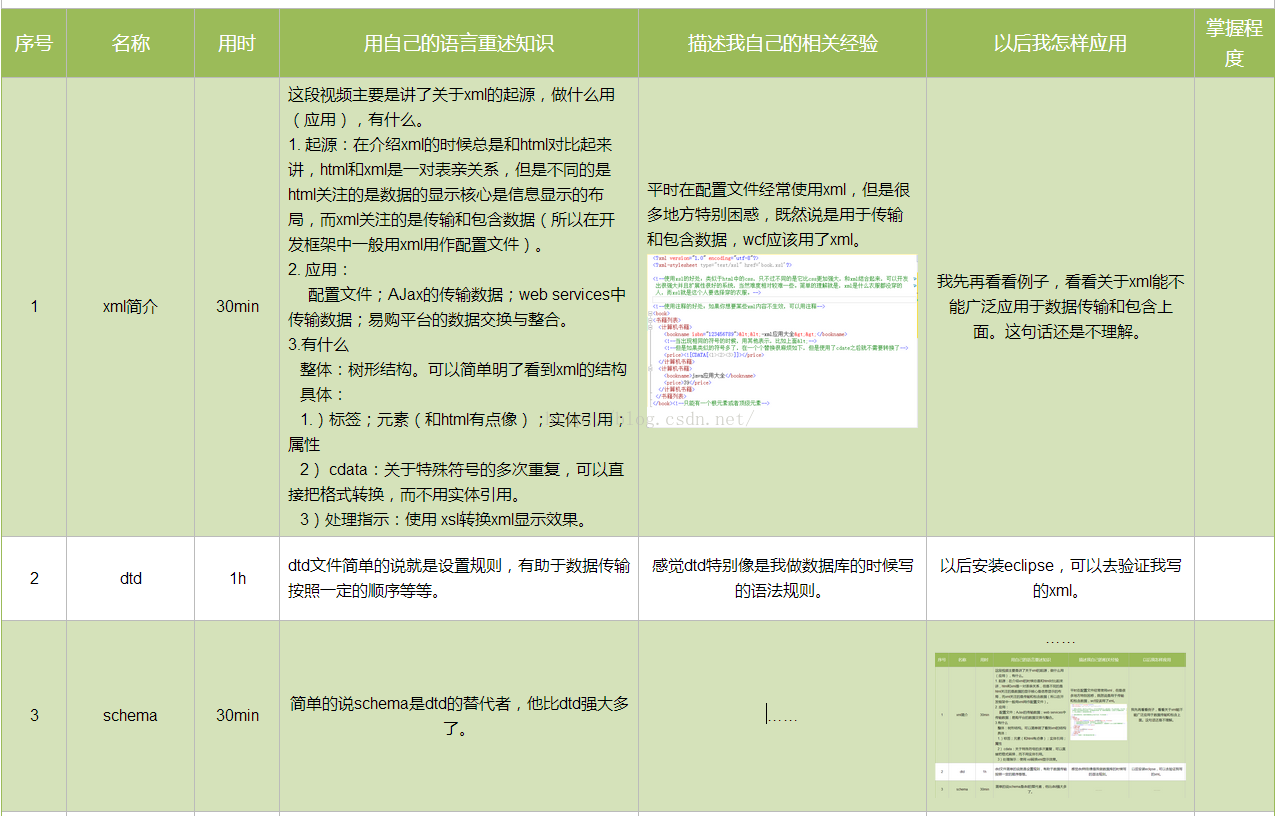Click the '用时' column header
Screen dimensions: 1280x816
click(x=237, y=44)
